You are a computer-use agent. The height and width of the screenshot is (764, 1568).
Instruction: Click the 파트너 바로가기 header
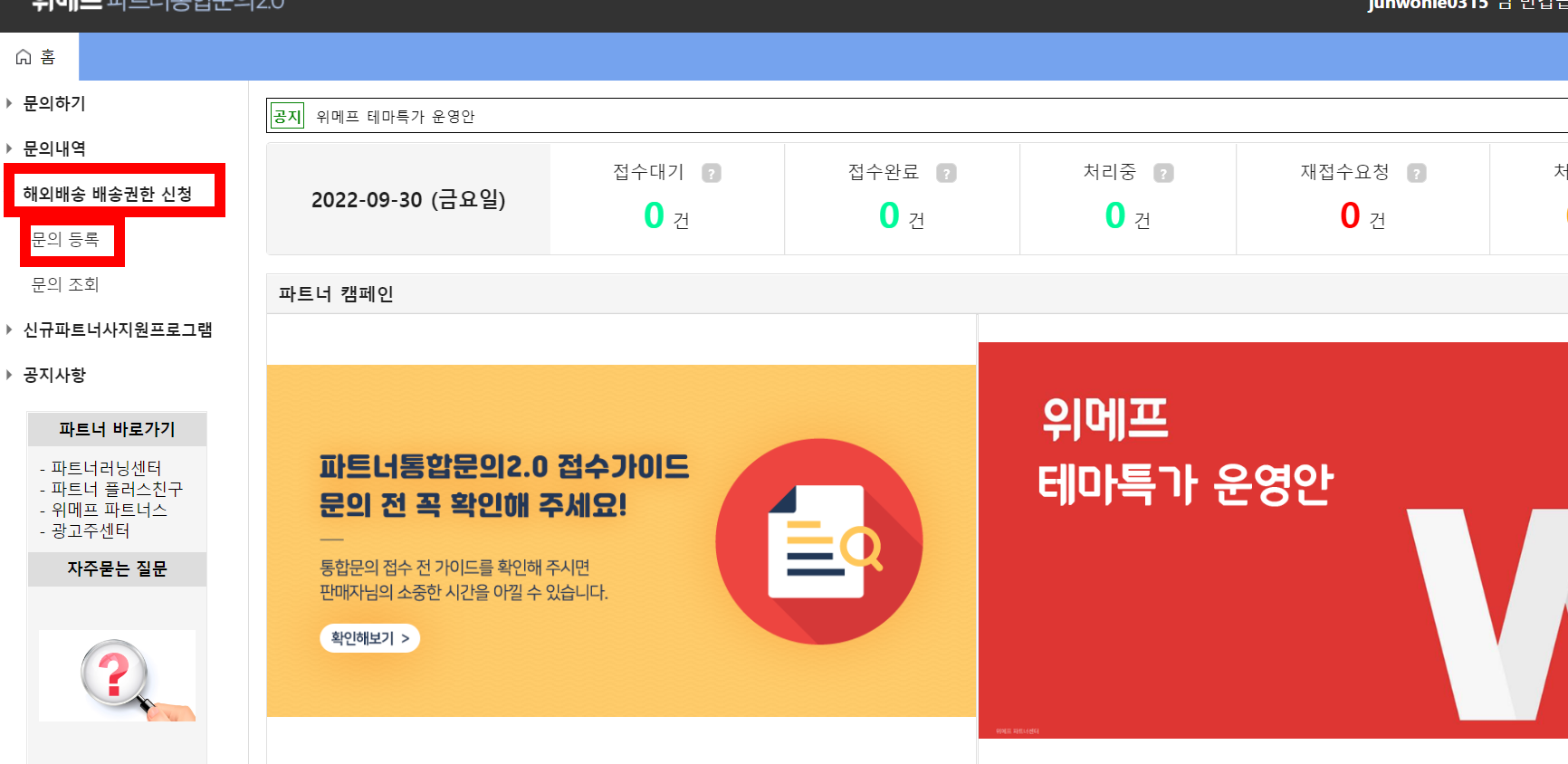pyautogui.click(x=117, y=429)
